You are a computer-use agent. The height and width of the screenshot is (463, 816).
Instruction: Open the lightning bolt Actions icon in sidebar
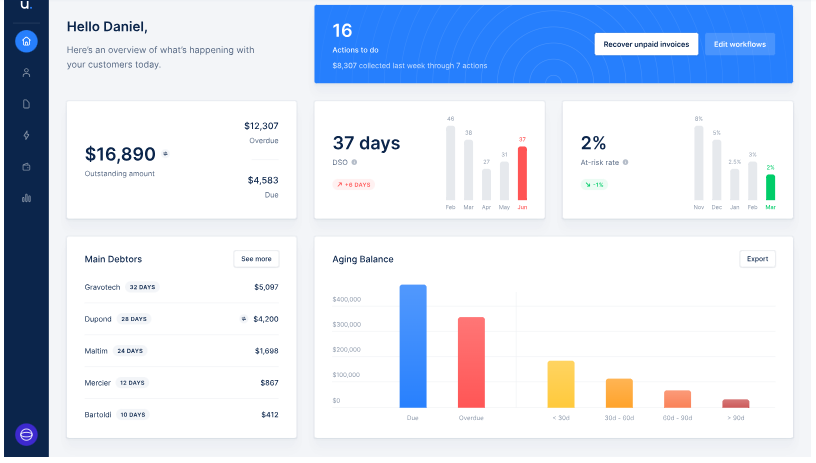click(26, 135)
